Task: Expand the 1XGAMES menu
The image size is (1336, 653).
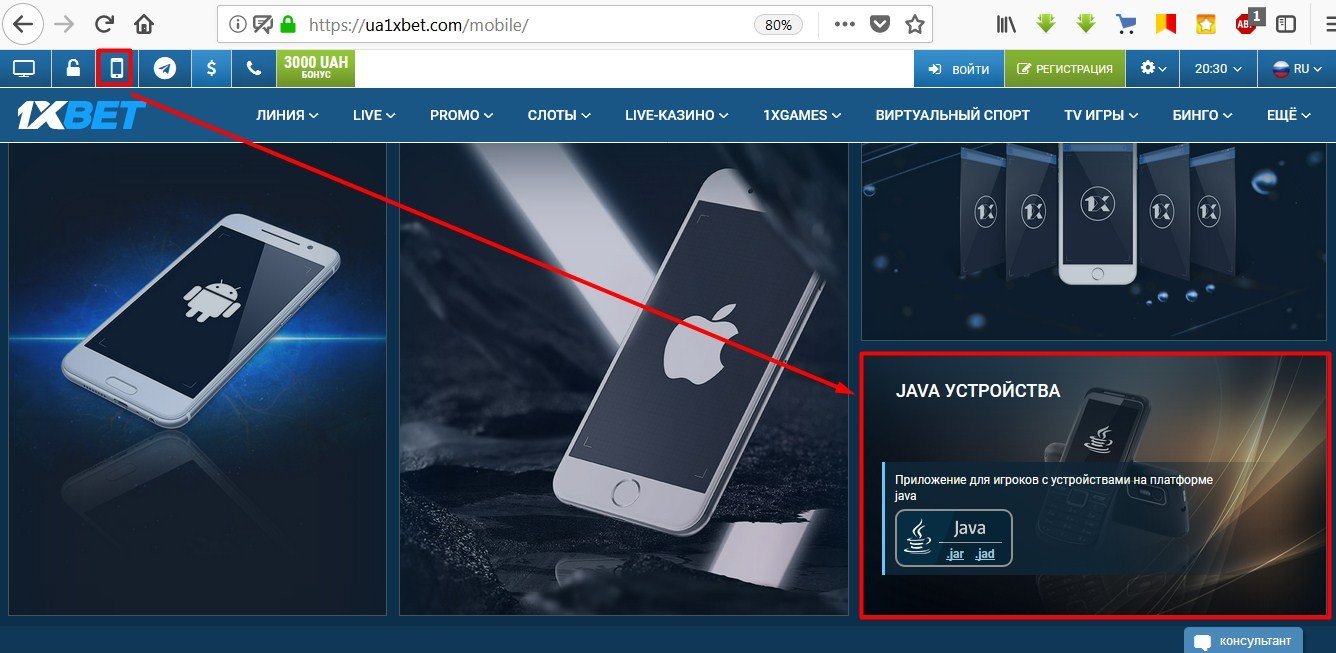Action: pos(802,115)
